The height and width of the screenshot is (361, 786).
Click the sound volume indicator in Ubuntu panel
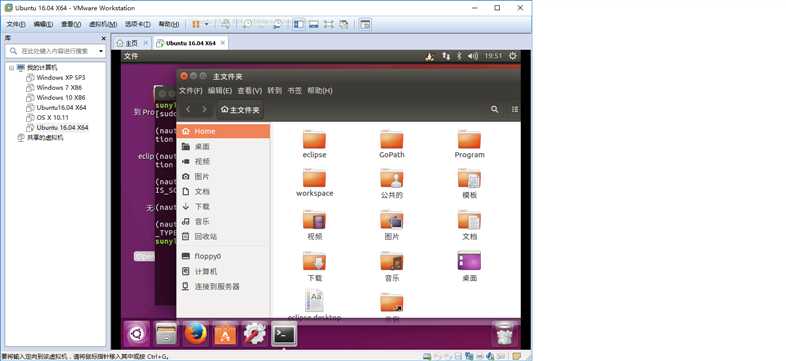pyautogui.click(x=473, y=56)
